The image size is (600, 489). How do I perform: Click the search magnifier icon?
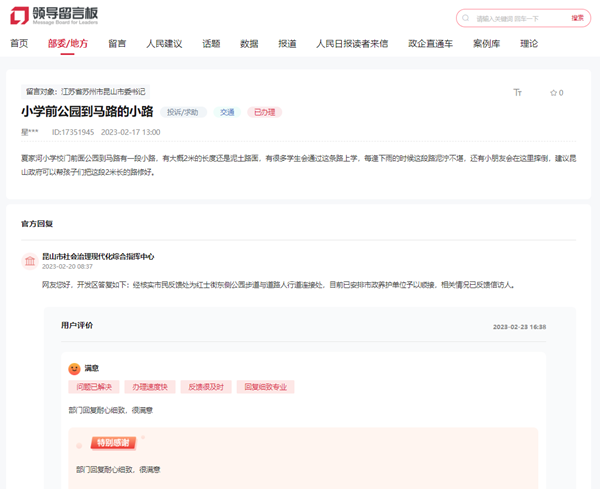(465, 18)
